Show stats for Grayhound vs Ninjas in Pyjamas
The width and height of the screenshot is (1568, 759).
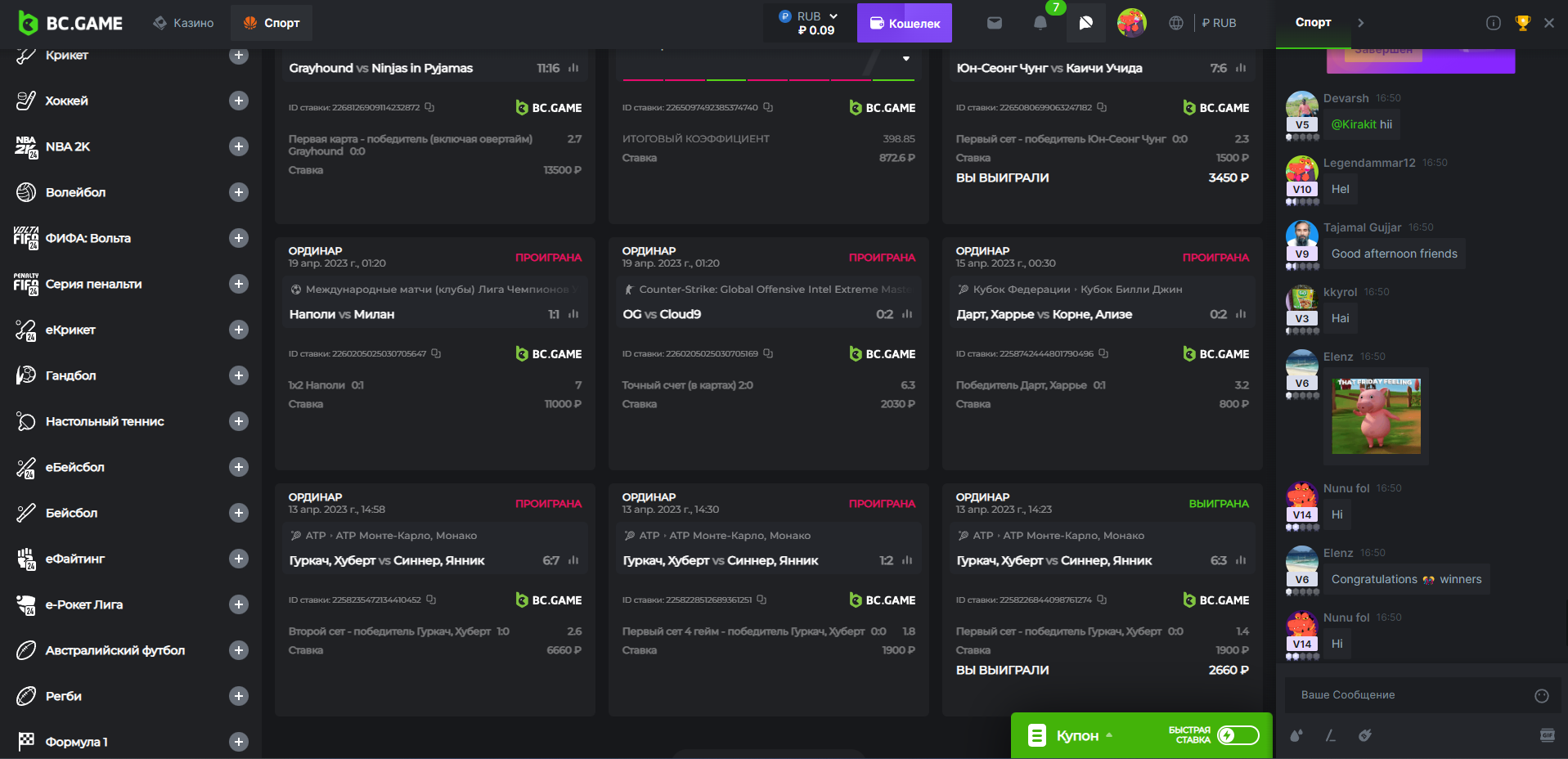(573, 68)
